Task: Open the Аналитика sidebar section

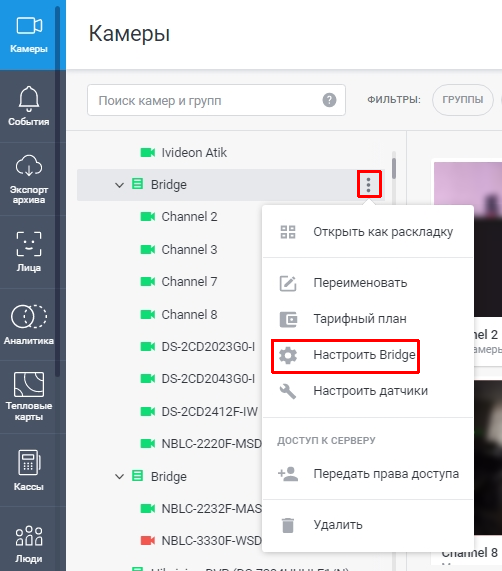Action: [28, 325]
